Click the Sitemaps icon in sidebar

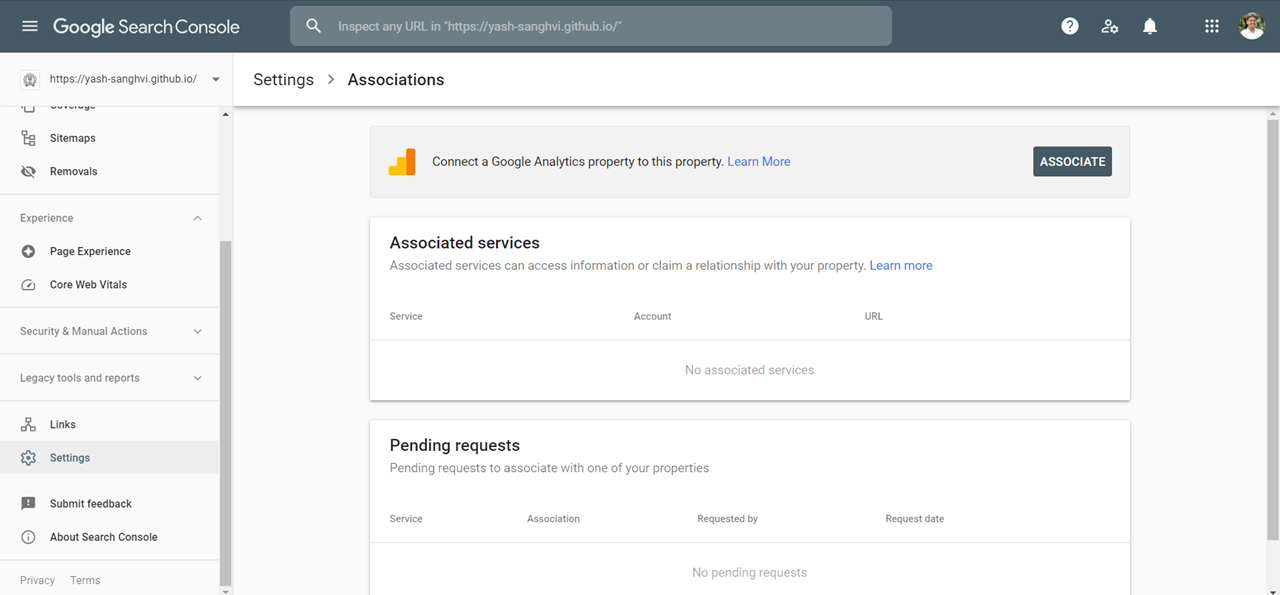(29, 138)
